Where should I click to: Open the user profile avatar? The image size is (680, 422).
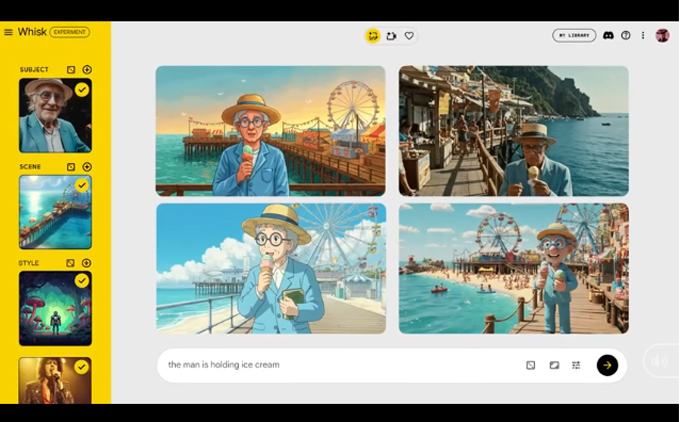pos(662,36)
